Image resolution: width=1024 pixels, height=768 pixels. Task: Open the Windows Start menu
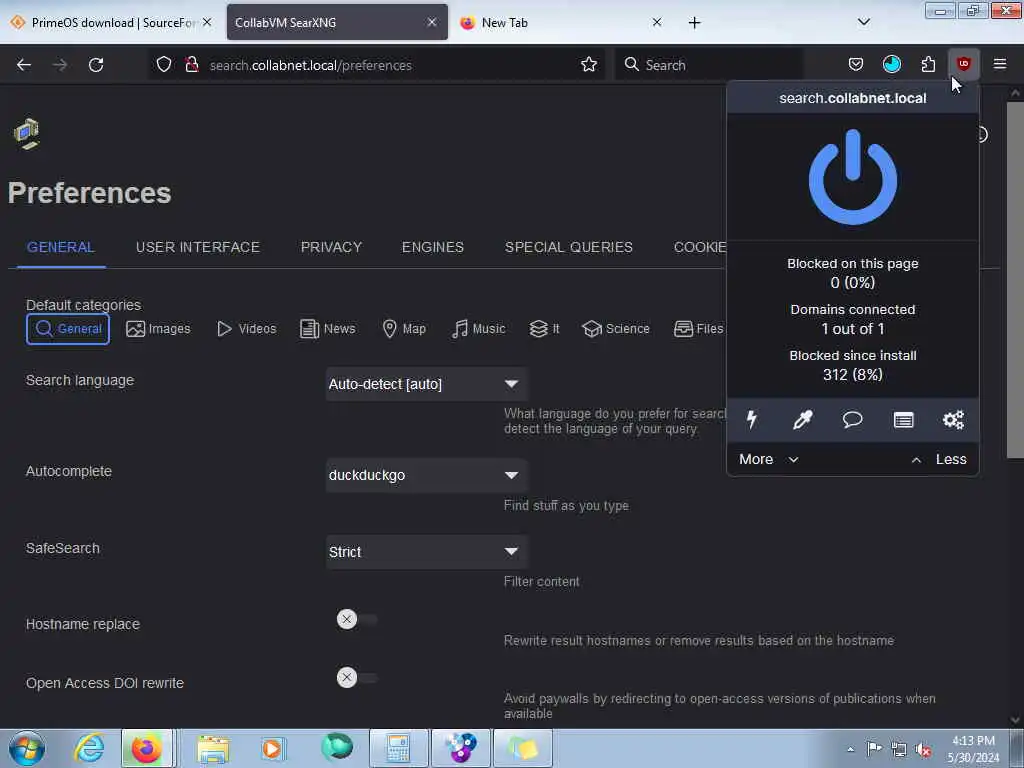[27, 748]
